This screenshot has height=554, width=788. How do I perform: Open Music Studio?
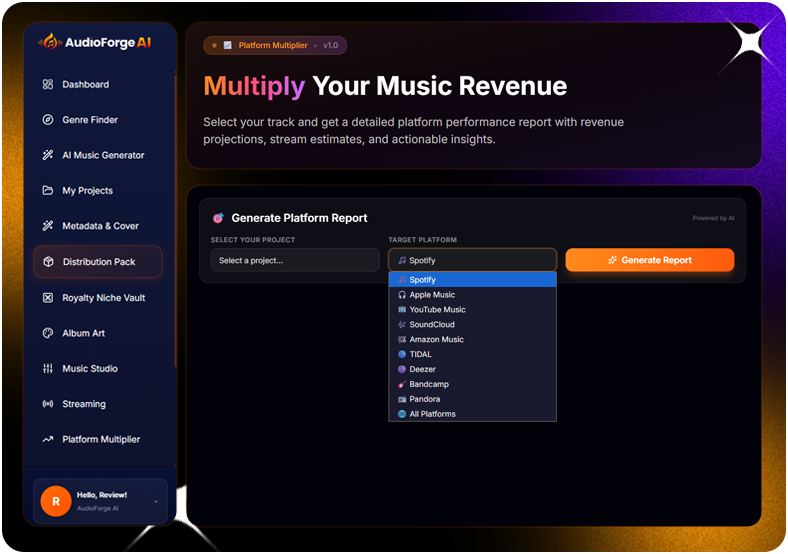[x=97, y=368]
